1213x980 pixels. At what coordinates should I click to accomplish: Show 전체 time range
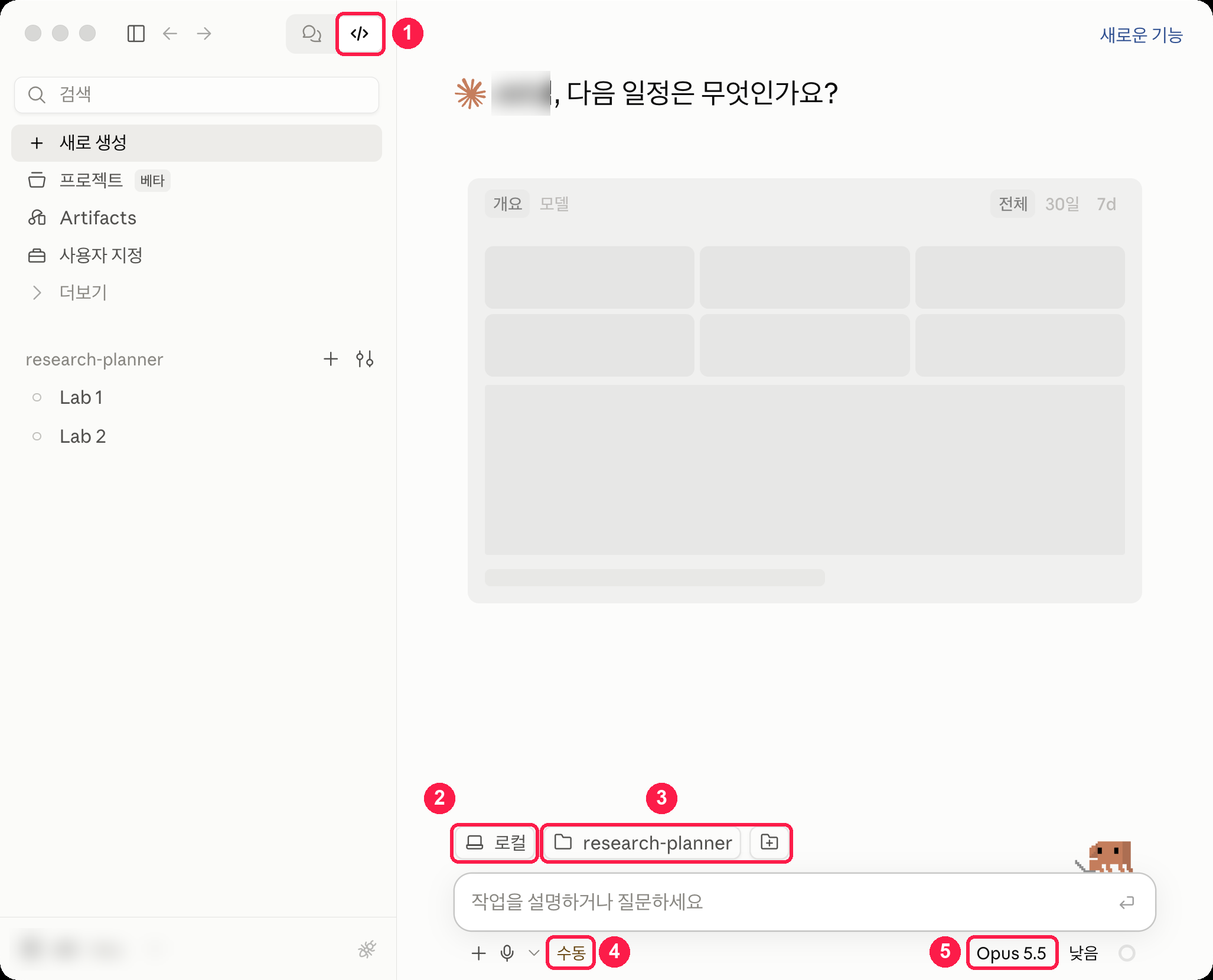pyautogui.click(x=1013, y=204)
